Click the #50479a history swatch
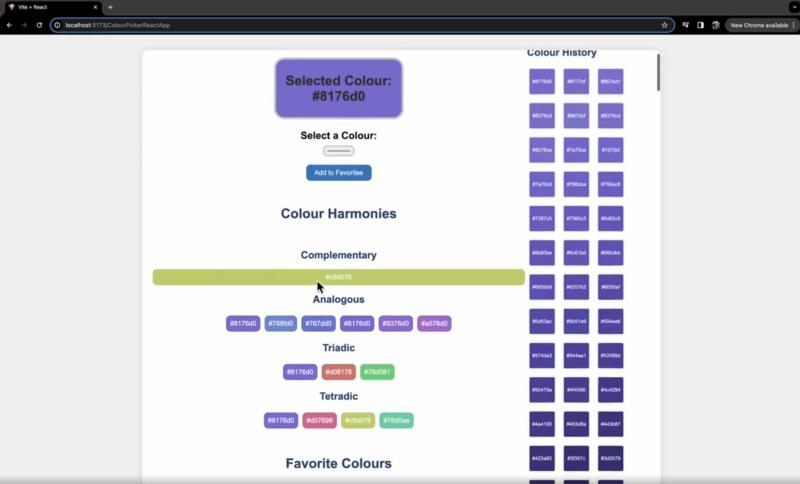The height and width of the screenshot is (484, 800). tap(542, 390)
